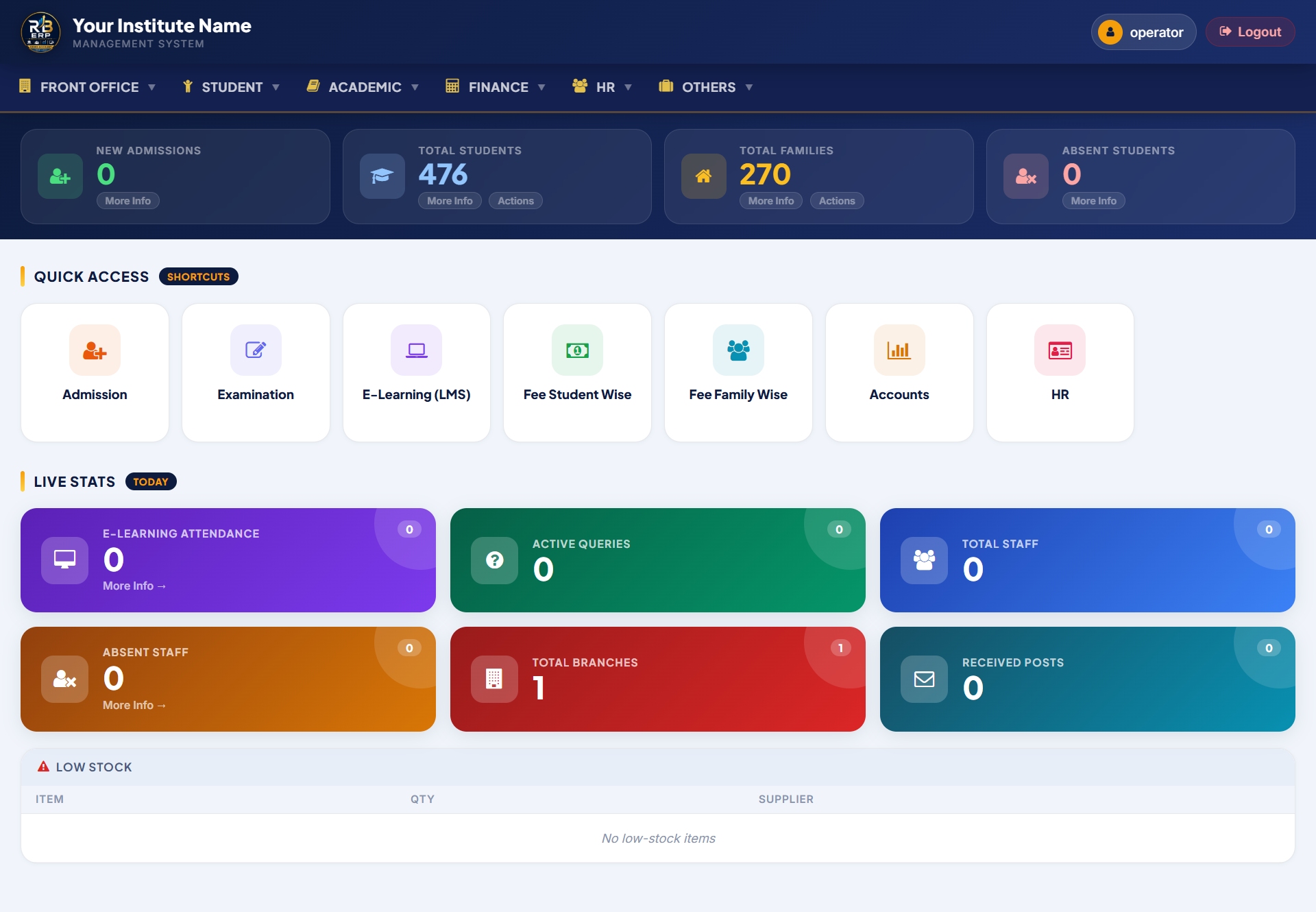Click More Info under Total Students
1316x912 pixels.
pyautogui.click(x=450, y=201)
